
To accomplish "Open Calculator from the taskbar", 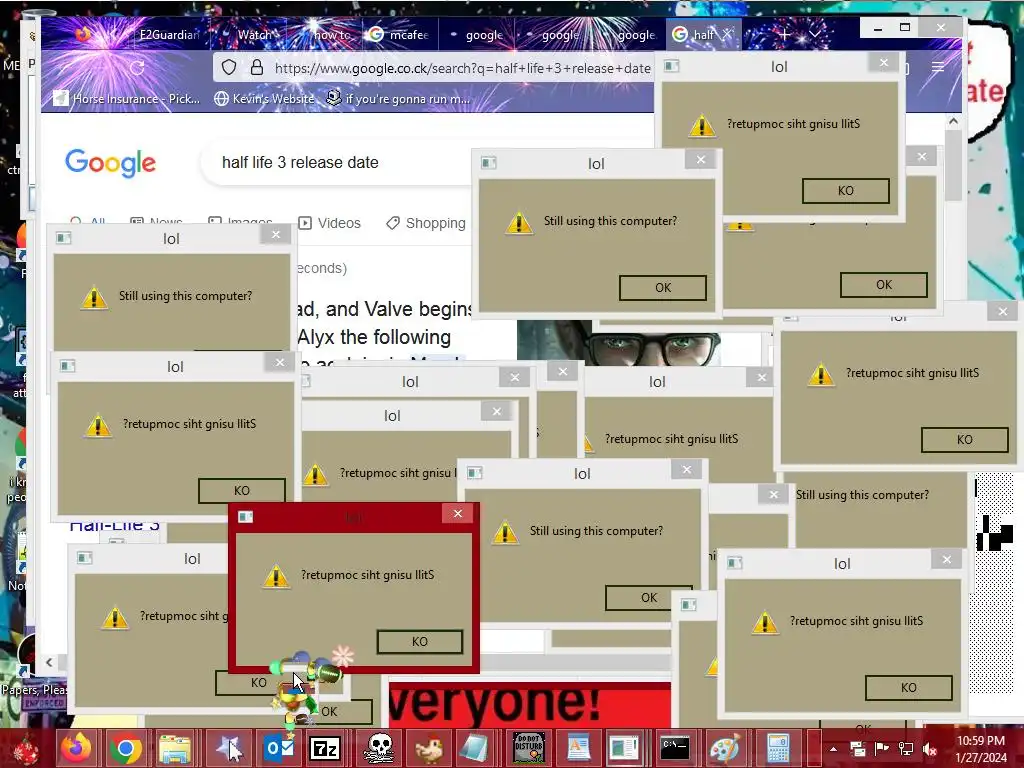I will point(778,748).
